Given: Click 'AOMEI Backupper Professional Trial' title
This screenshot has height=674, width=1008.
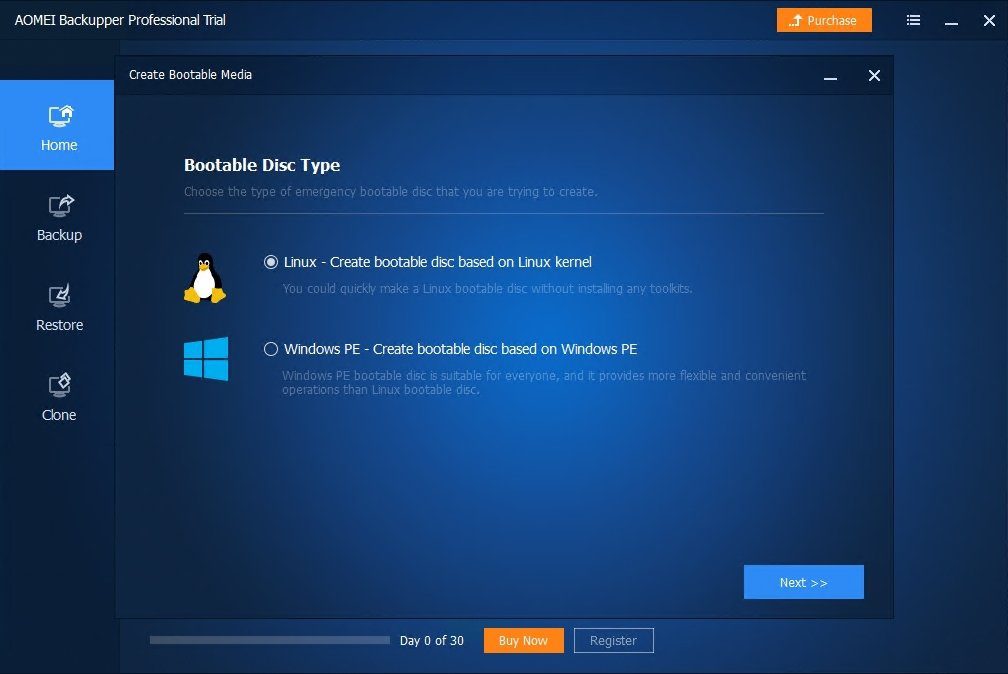Looking at the screenshot, I should click(x=120, y=20).
